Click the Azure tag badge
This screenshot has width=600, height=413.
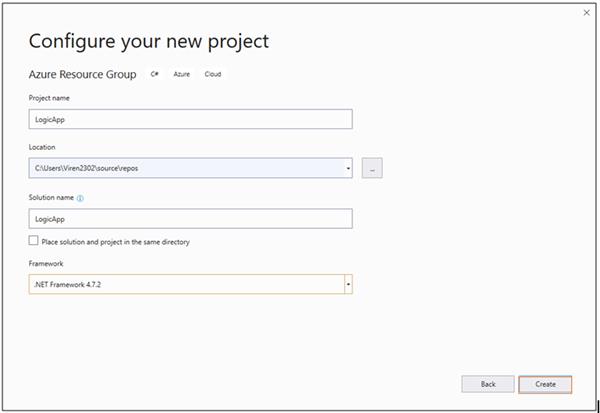coord(181,74)
